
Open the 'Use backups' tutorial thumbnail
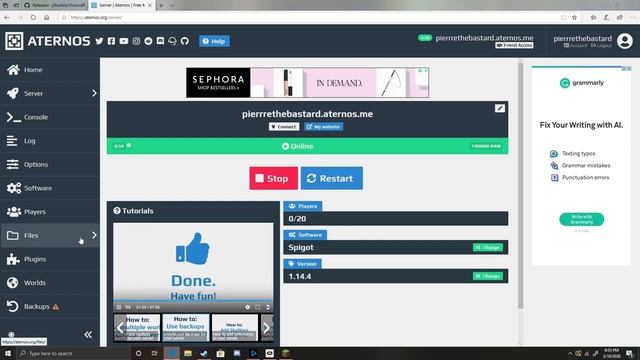coord(186,327)
